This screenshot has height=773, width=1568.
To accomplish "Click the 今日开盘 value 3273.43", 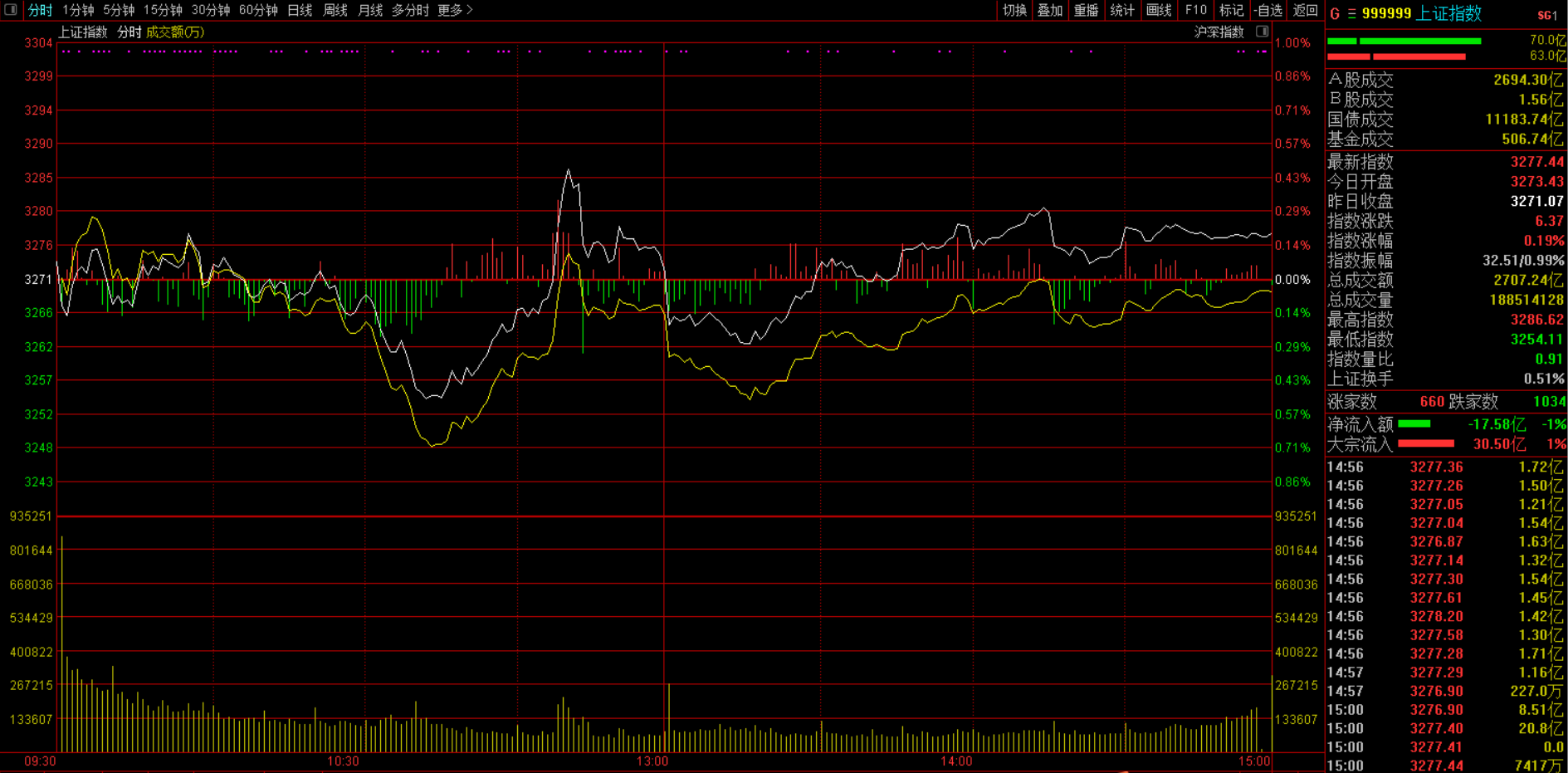I will point(1537,182).
